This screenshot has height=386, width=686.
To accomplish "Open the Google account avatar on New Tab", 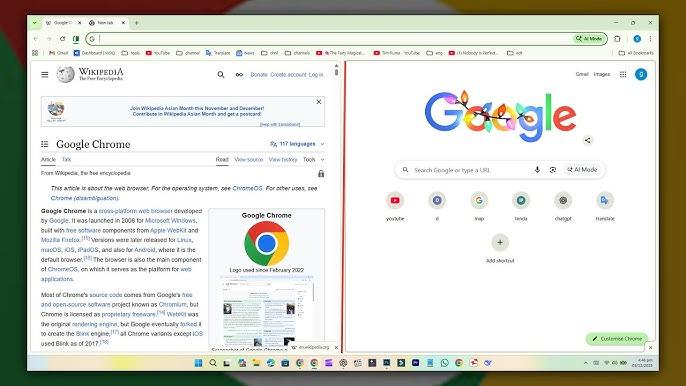I will point(641,74).
